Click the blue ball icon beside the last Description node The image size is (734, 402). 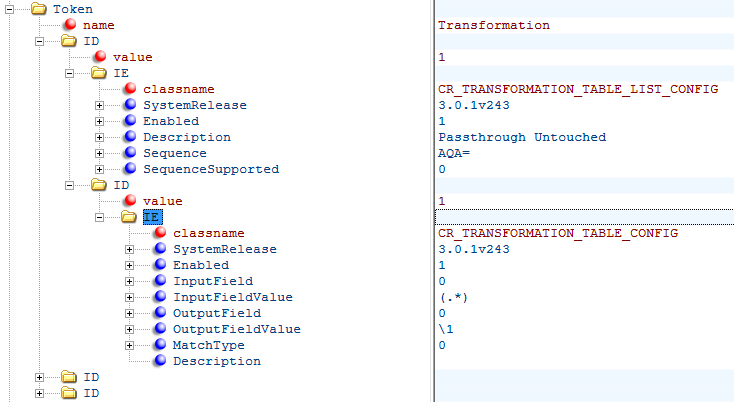tap(161, 360)
